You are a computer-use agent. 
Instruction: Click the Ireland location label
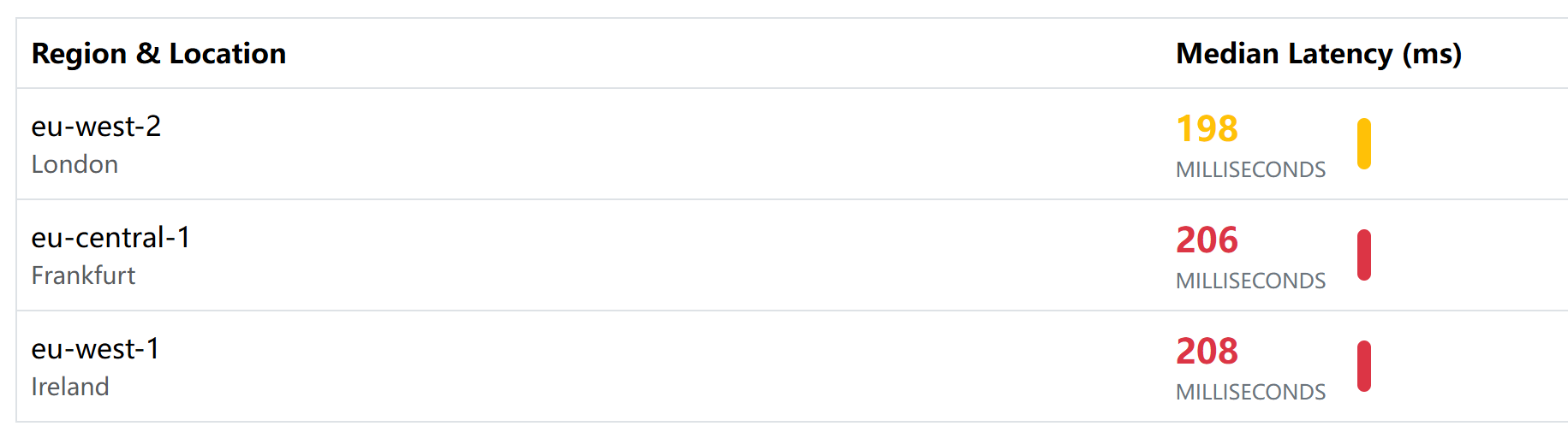coord(70,387)
